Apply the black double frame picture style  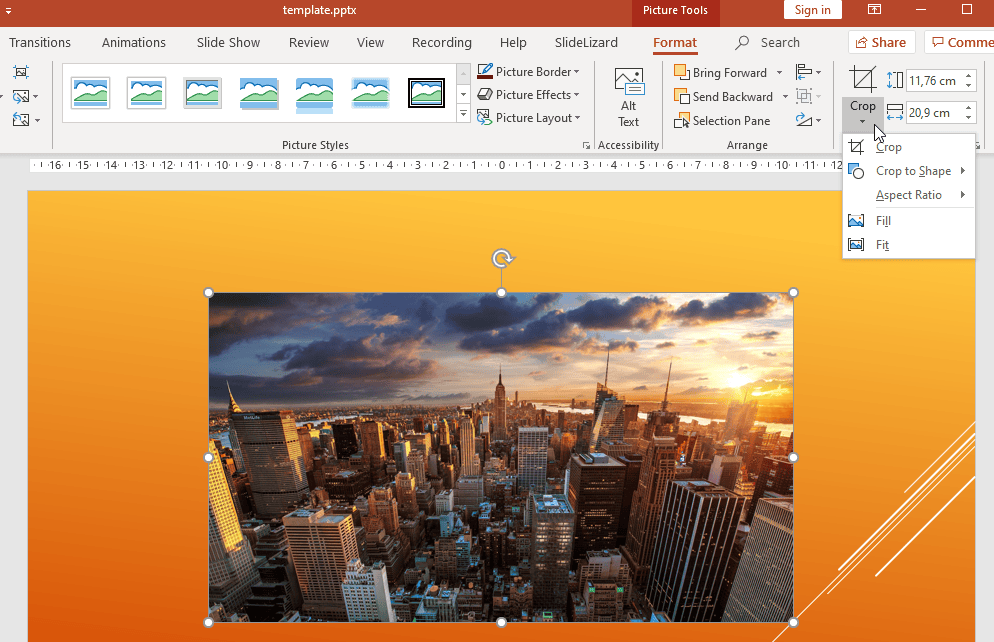(426, 93)
